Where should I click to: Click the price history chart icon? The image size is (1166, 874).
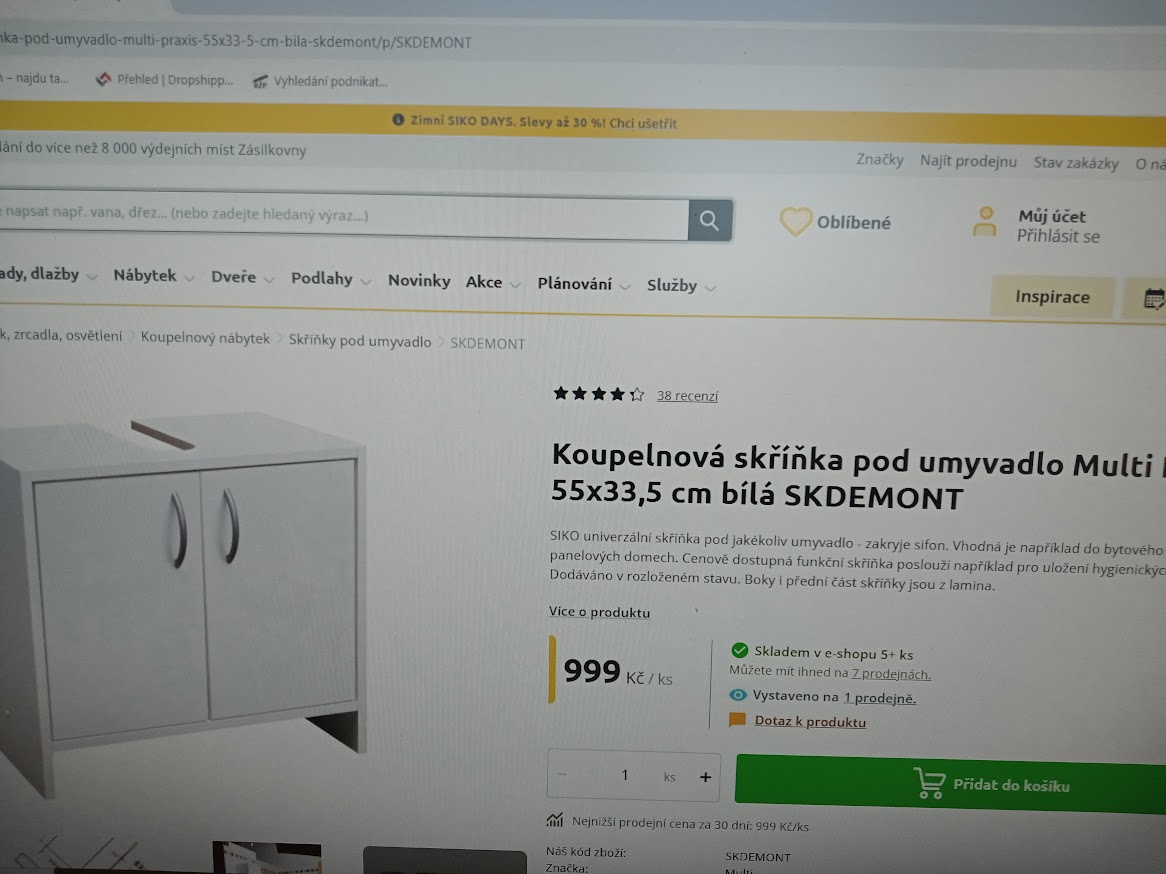(x=555, y=820)
